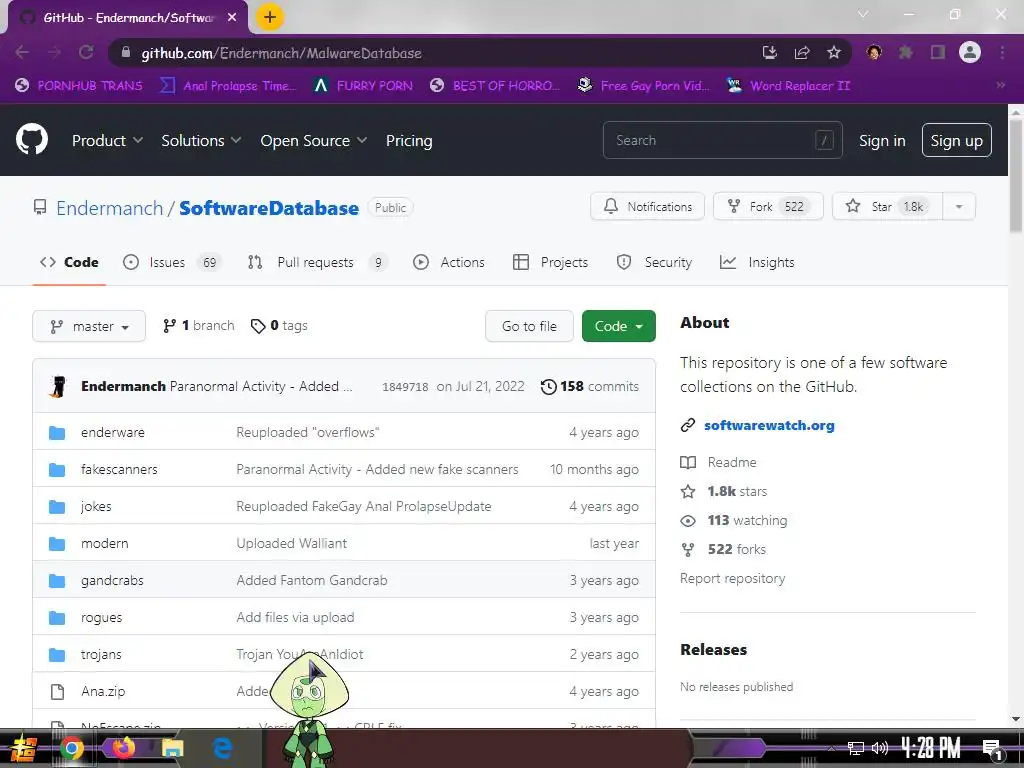Go back with browser back arrow
Viewport: 1024px width, 768px height.
pos(22,52)
